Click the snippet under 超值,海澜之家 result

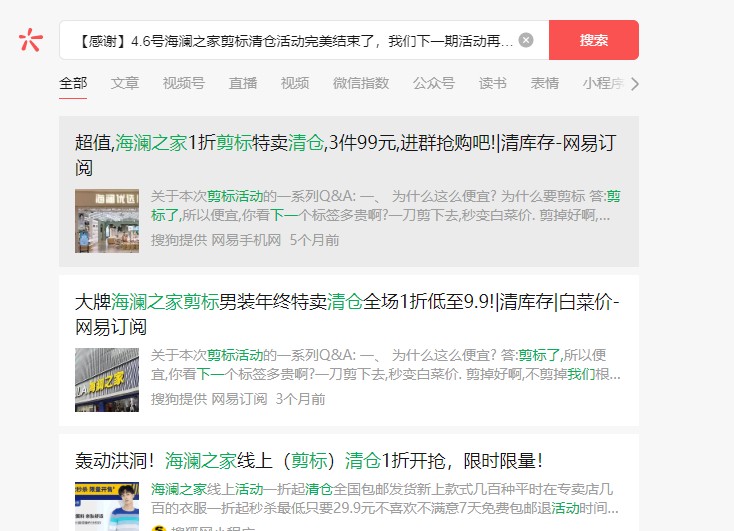click(x=385, y=206)
